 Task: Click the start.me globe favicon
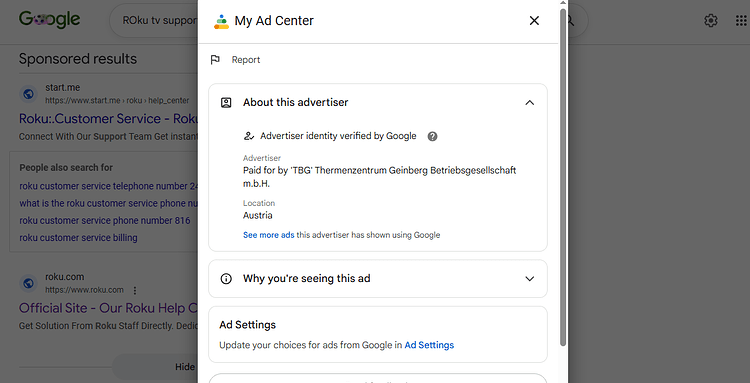click(x=28, y=94)
